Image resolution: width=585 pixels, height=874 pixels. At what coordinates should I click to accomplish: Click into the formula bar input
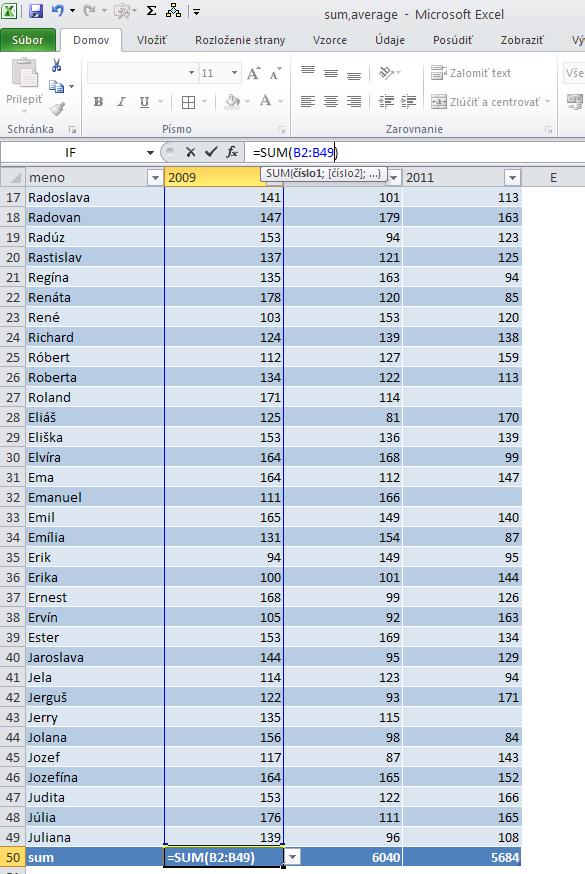click(415, 152)
